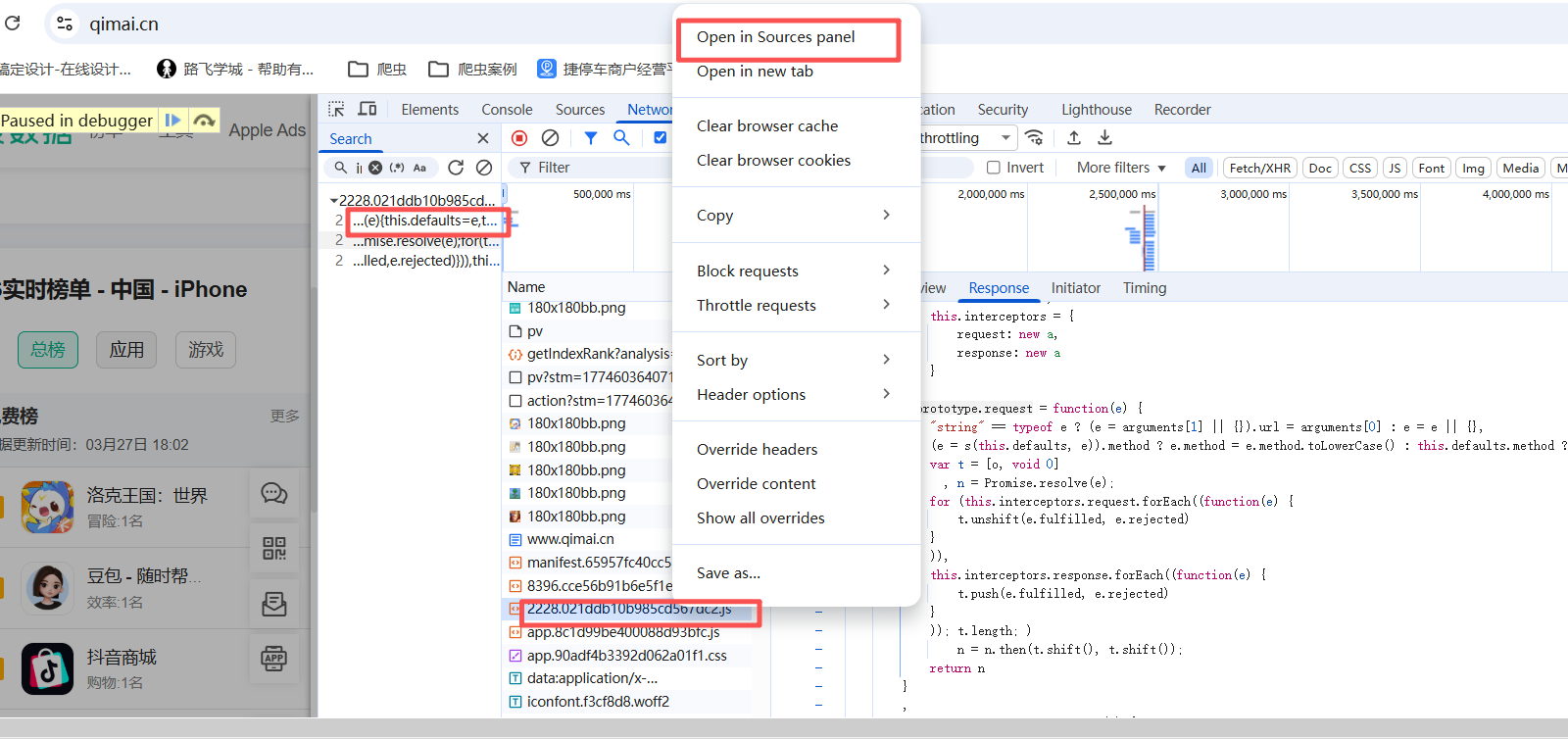Click the 总榜 ranking button
This screenshot has width=1568, height=739.
(x=48, y=350)
